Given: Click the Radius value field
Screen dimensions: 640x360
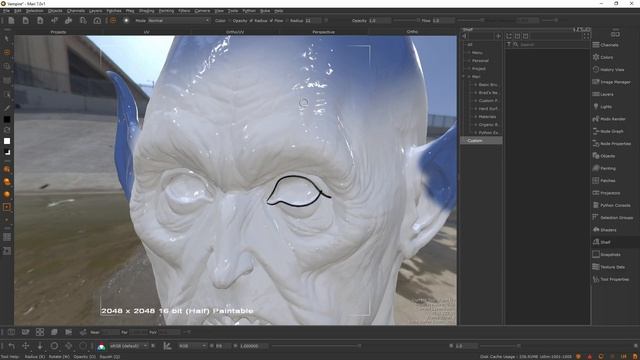Looking at the screenshot, I should (313, 20).
